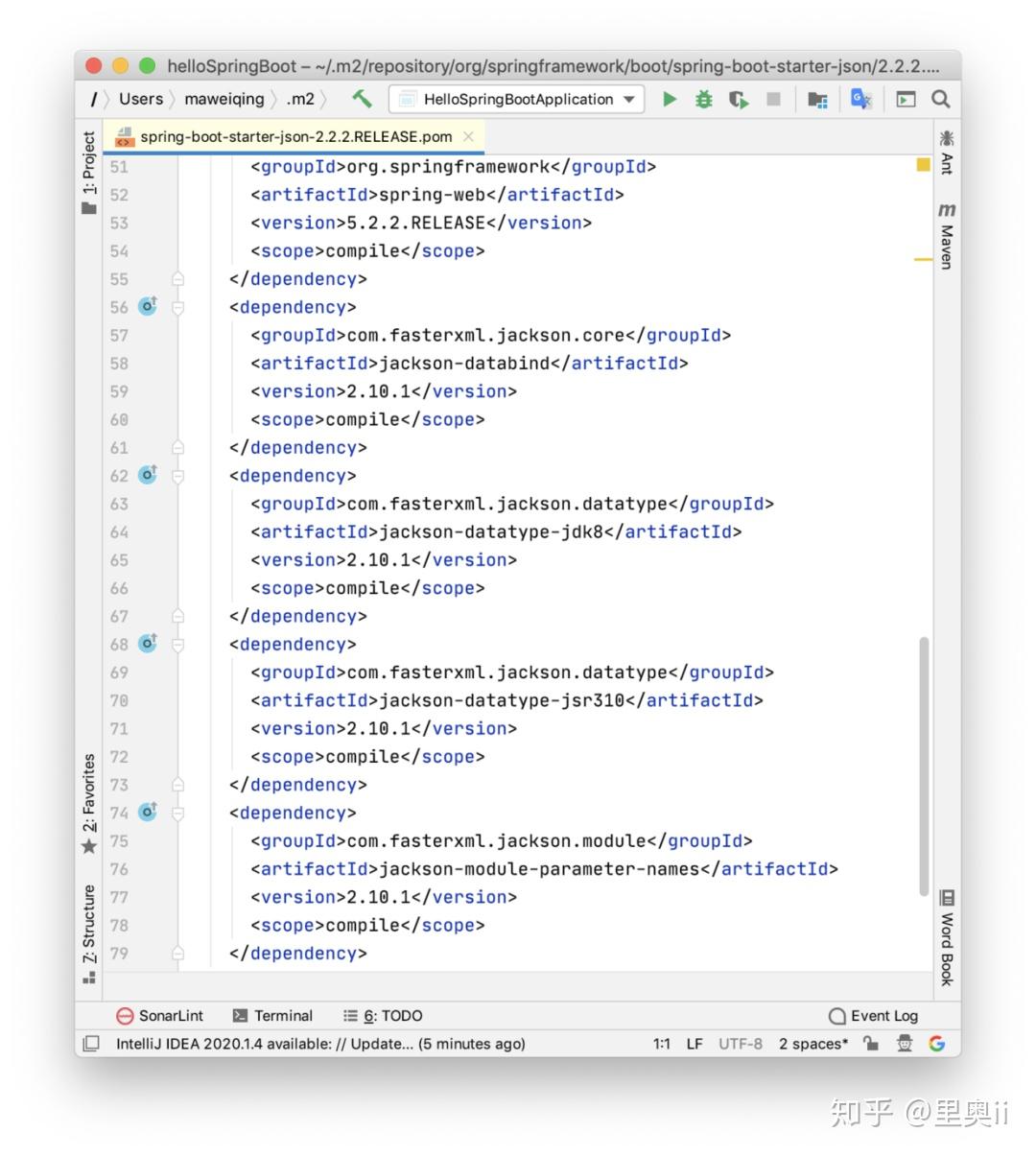This screenshot has width=1036, height=1156.
Task: Run with Coverage
Action: point(739,99)
